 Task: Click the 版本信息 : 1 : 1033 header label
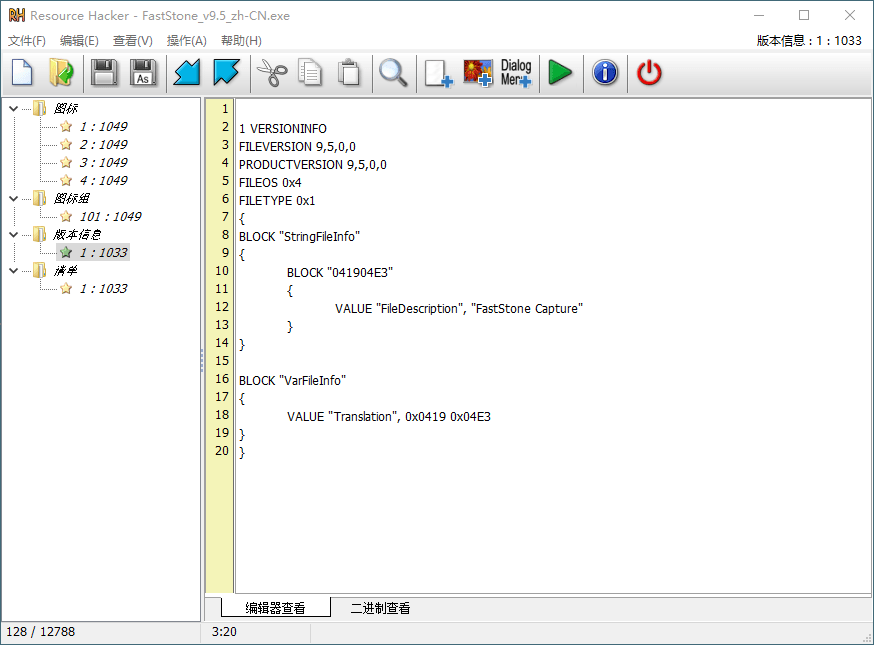point(809,41)
